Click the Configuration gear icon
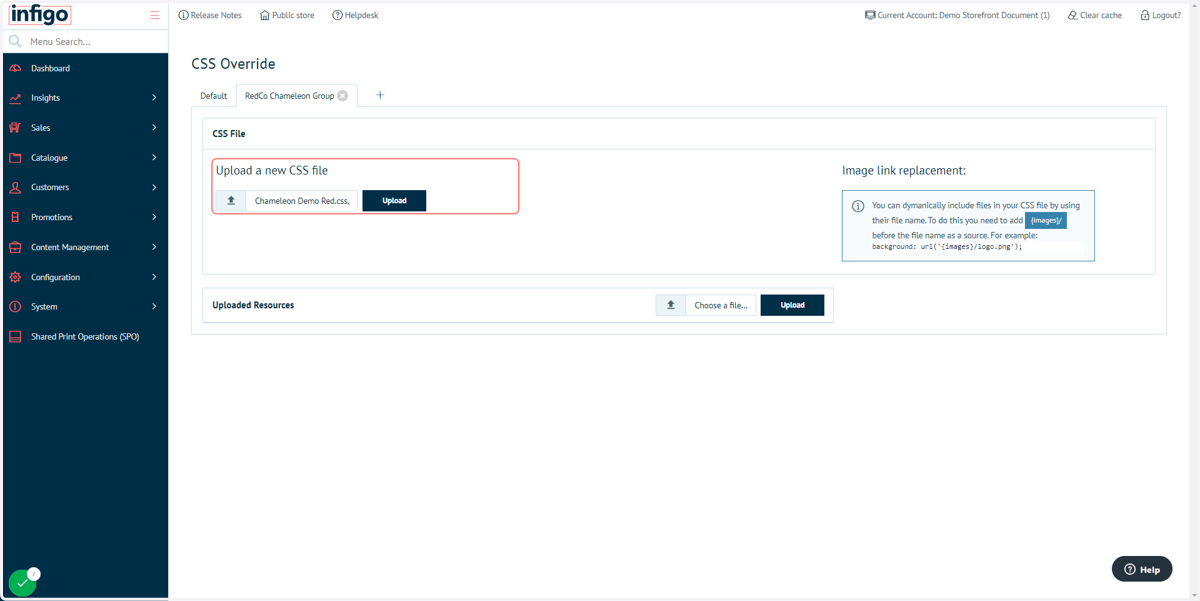 15,277
